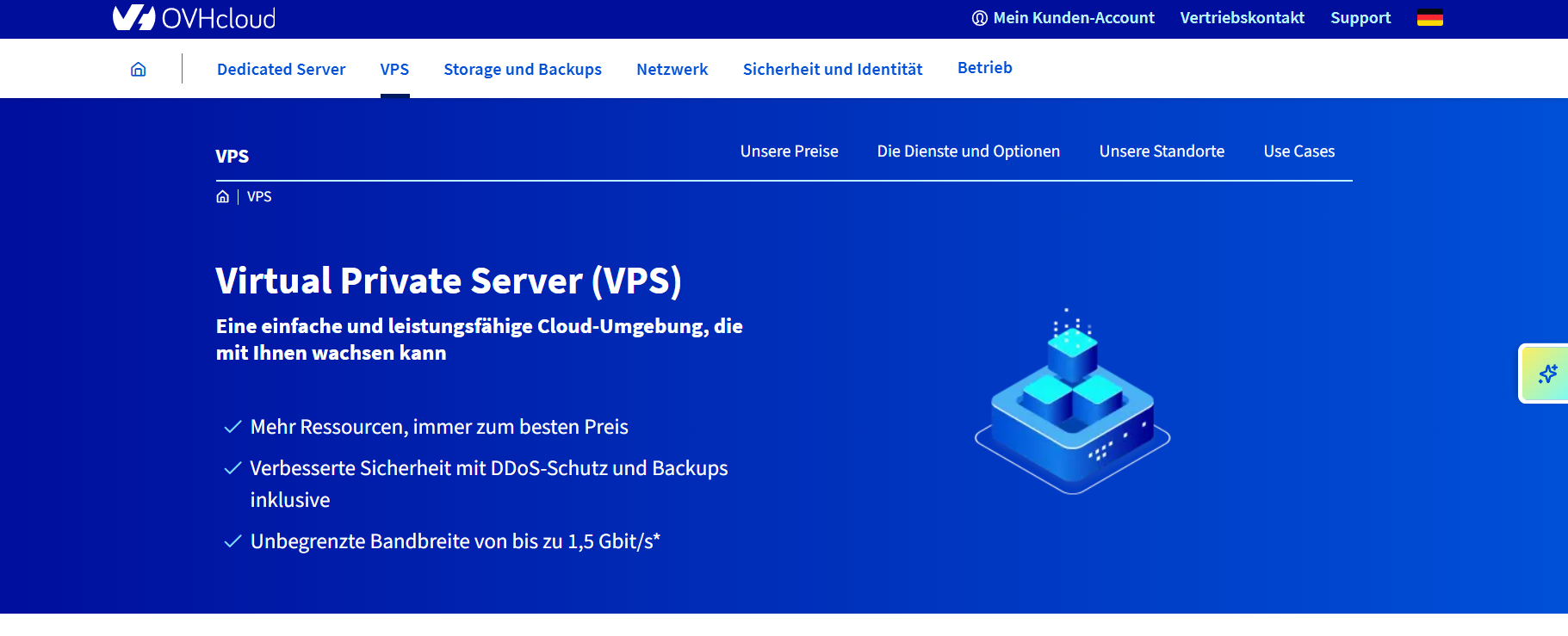Click the OVHcloud logo
1568x636 pixels.
[x=194, y=17]
